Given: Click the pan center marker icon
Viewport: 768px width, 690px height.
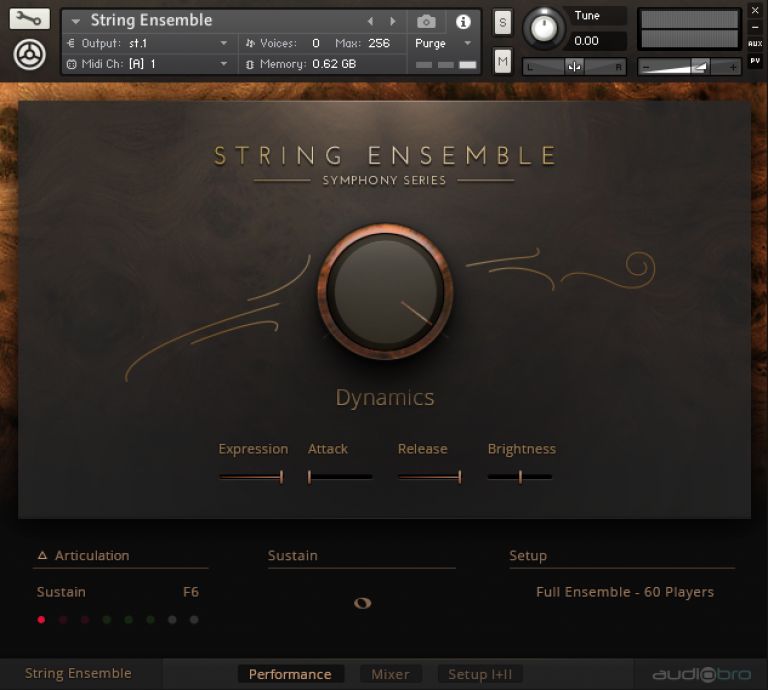Looking at the screenshot, I should (x=574, y=66).
